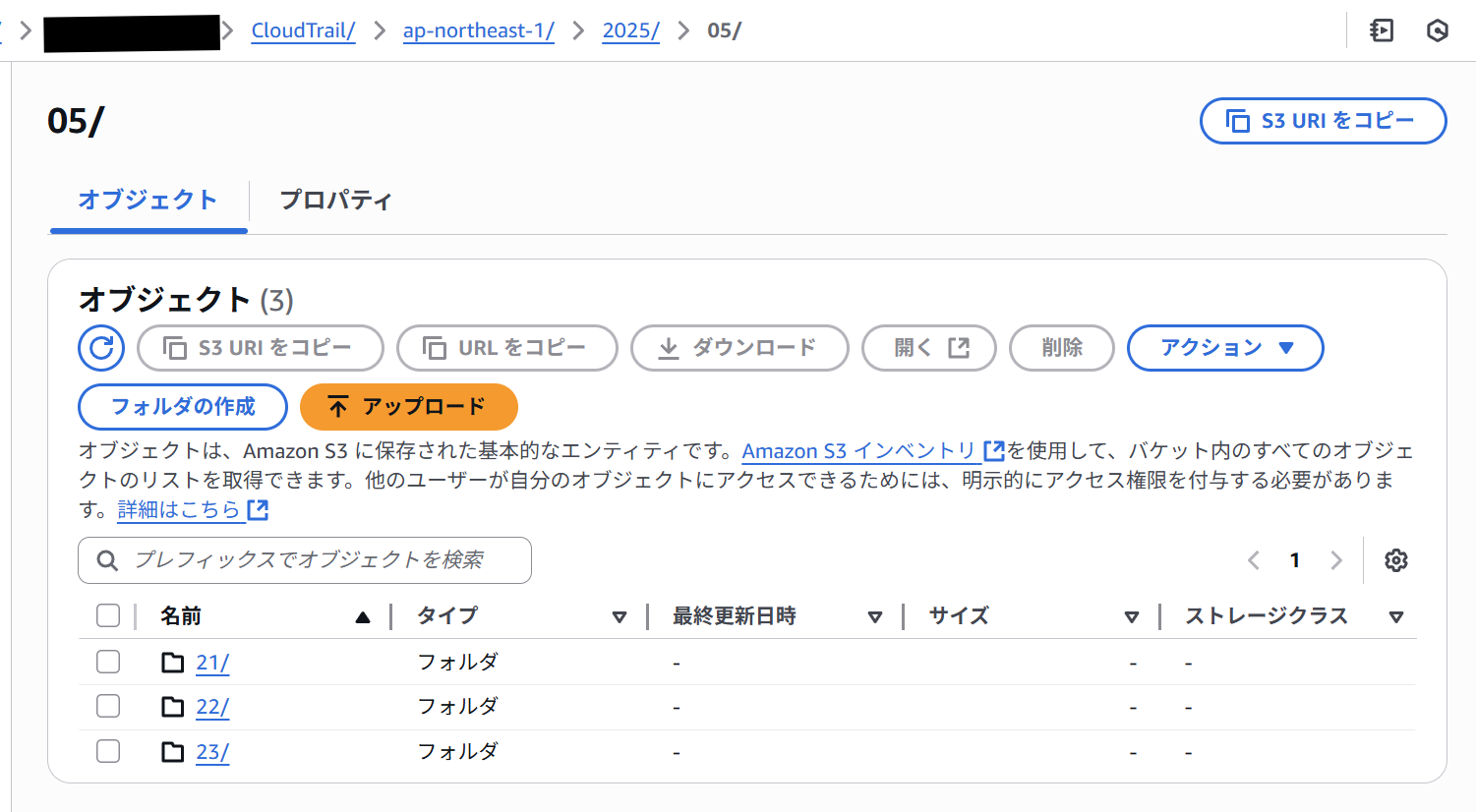Click the 削除 button

click(x=1062, y=348)
